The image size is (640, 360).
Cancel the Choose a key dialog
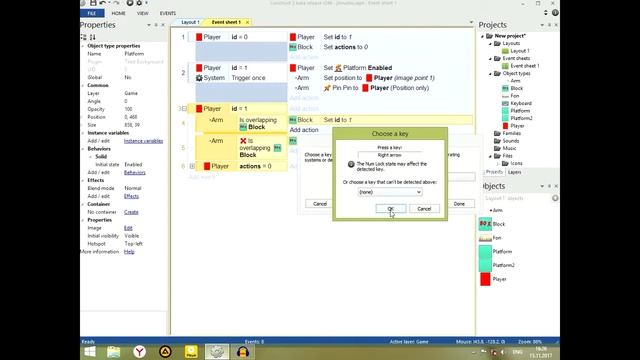(x=424, y=209)
